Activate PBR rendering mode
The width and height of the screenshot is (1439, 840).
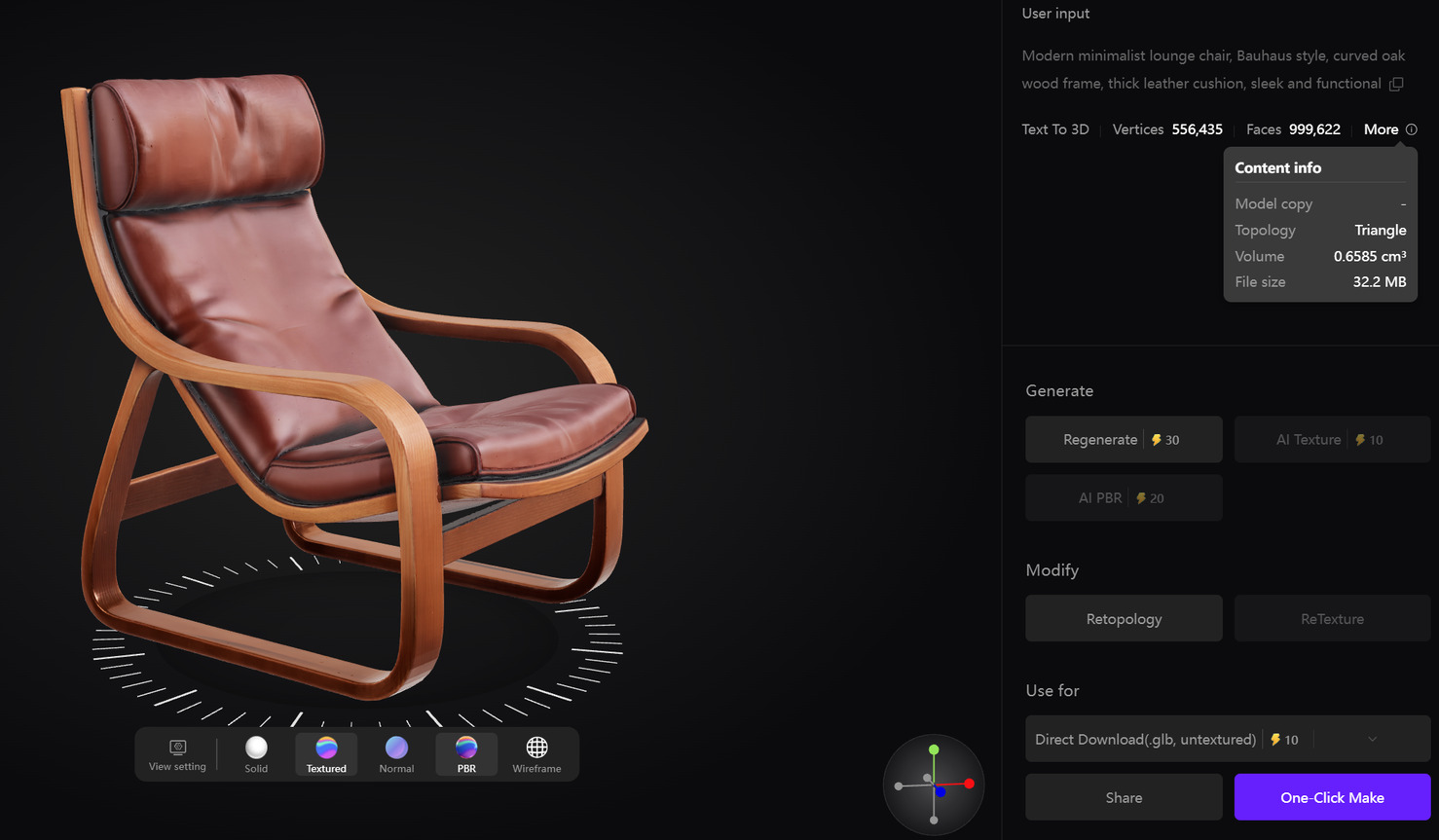(466, 753)
